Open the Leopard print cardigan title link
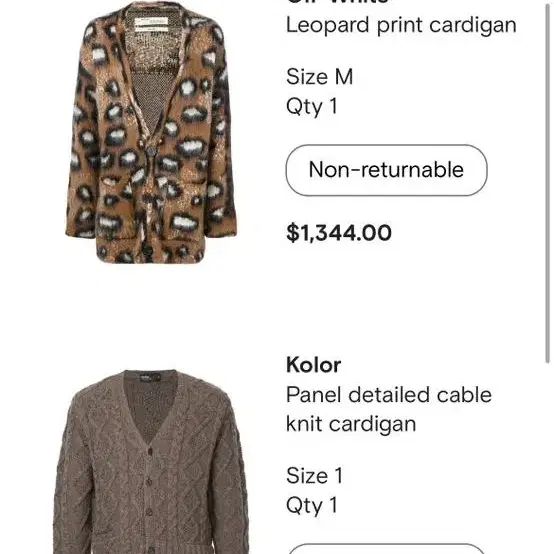Viewport: 554px width, 554px height. tap(401, 25)
